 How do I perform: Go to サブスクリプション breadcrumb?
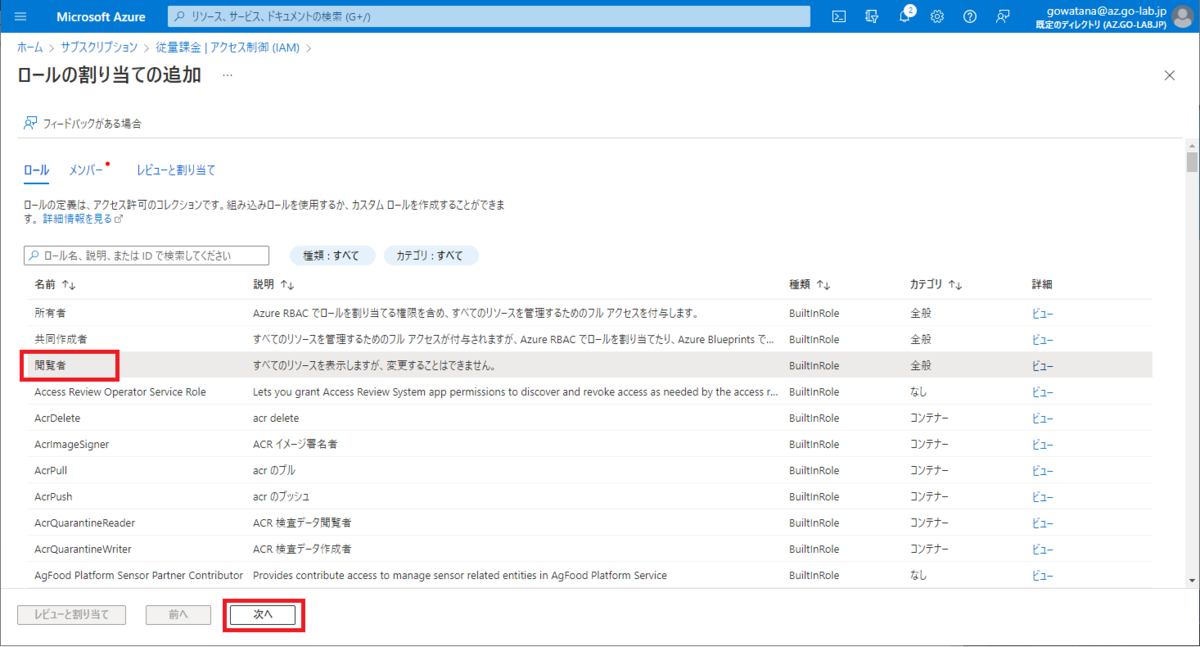click(99, 47)
